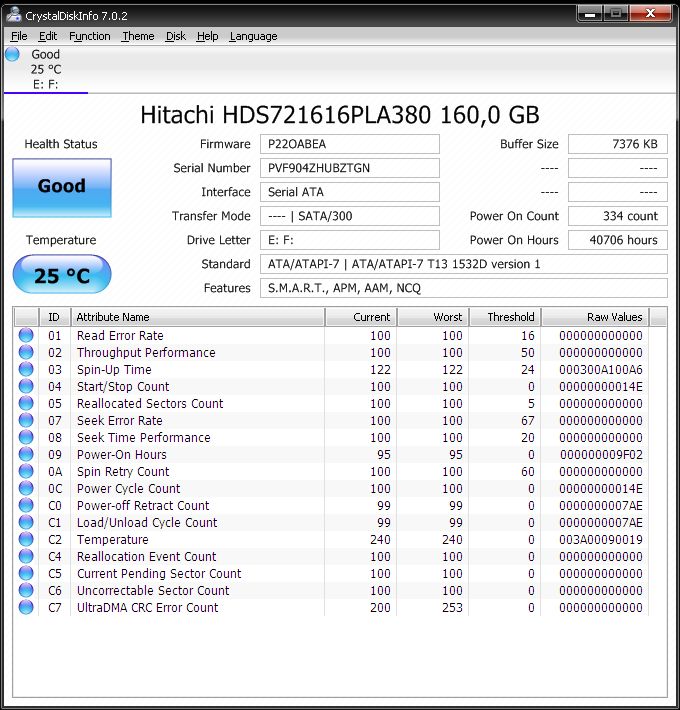Click the status icon for UltraDMA CRC Error Count

26,608
